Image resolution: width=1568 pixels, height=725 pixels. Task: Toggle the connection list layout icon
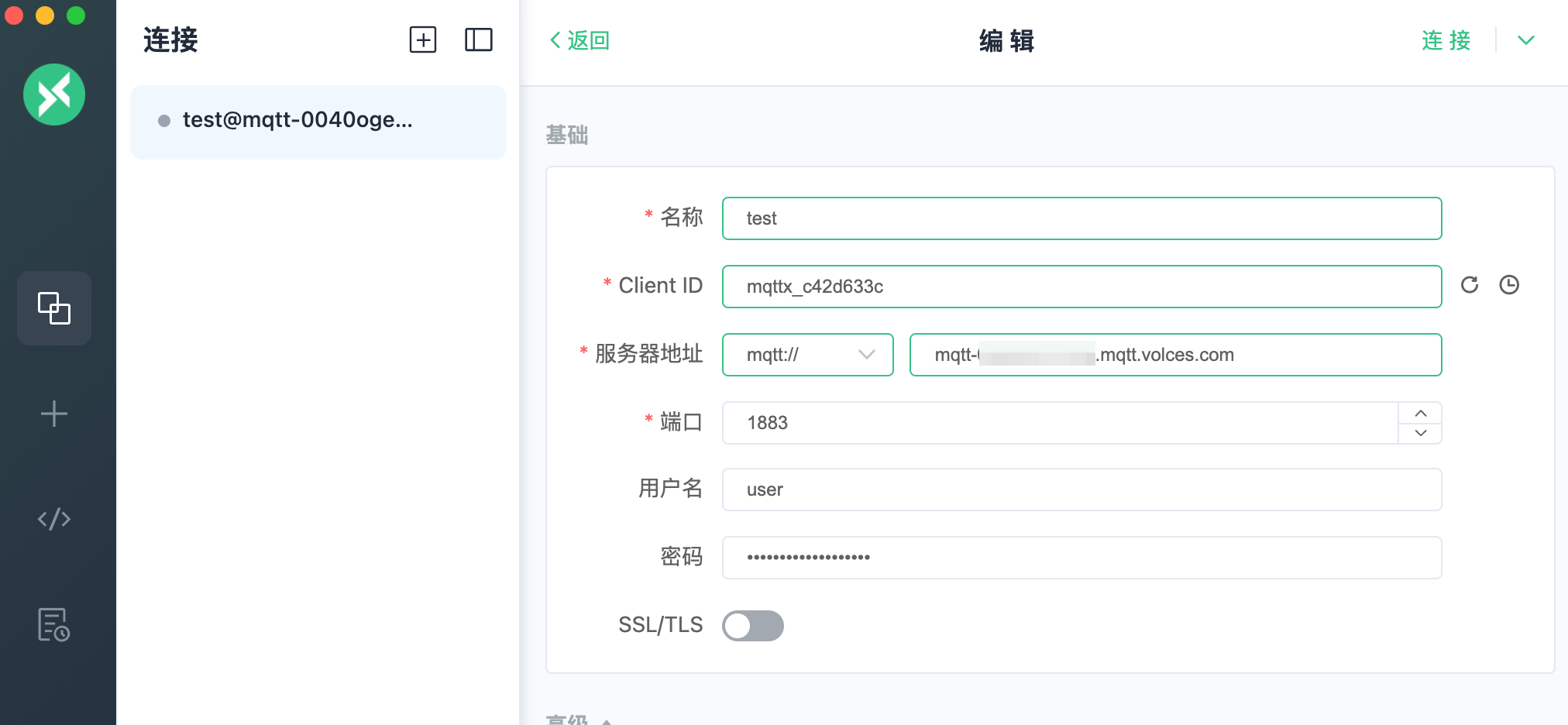(x=479, y=40)
